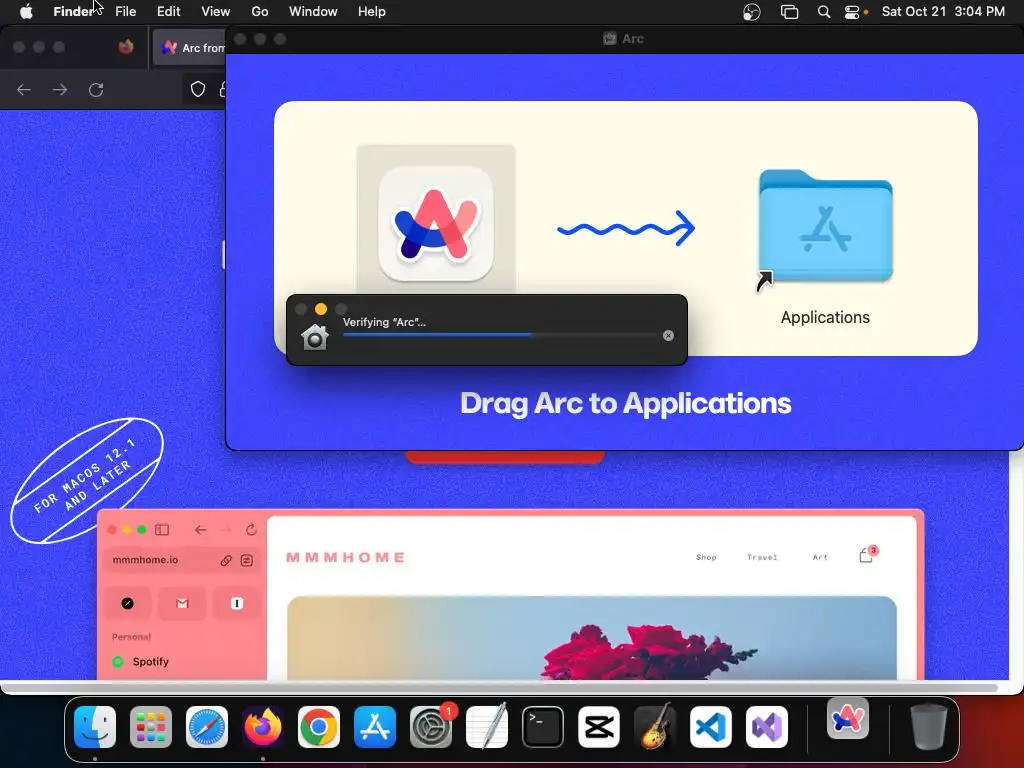Launch Terminal from the Dock
Screen dimensions: 1024x768
(x=543, y=727)
